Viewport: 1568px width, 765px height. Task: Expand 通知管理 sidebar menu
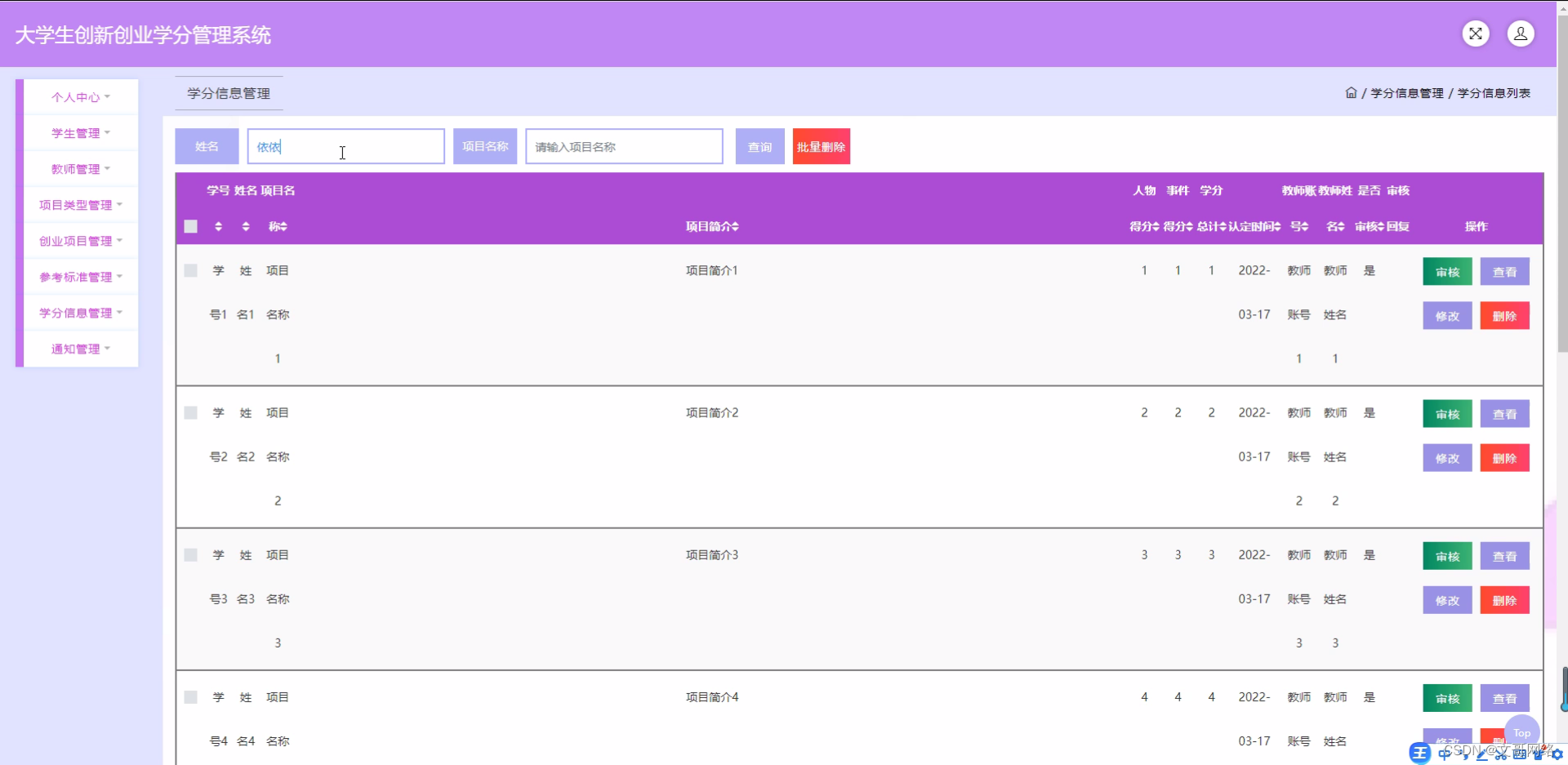(81, 349)
